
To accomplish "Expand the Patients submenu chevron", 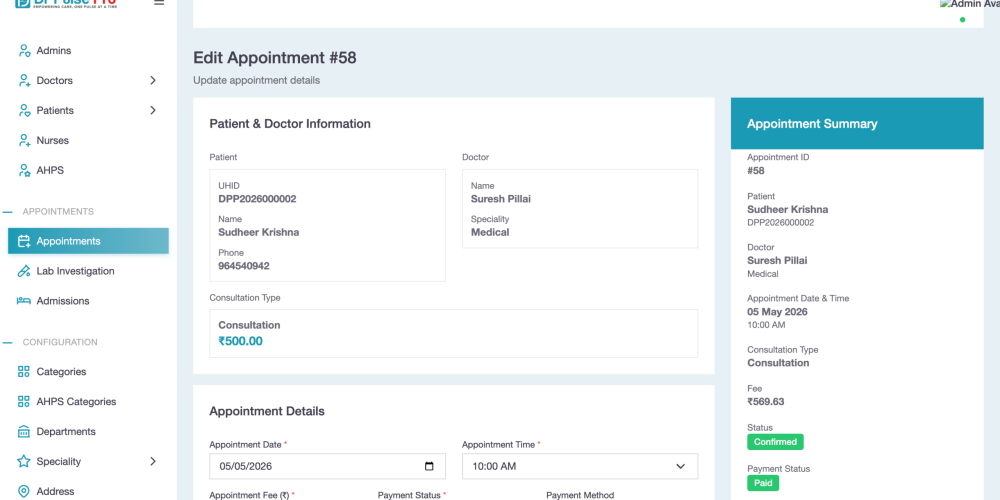I will coord(152,110).
